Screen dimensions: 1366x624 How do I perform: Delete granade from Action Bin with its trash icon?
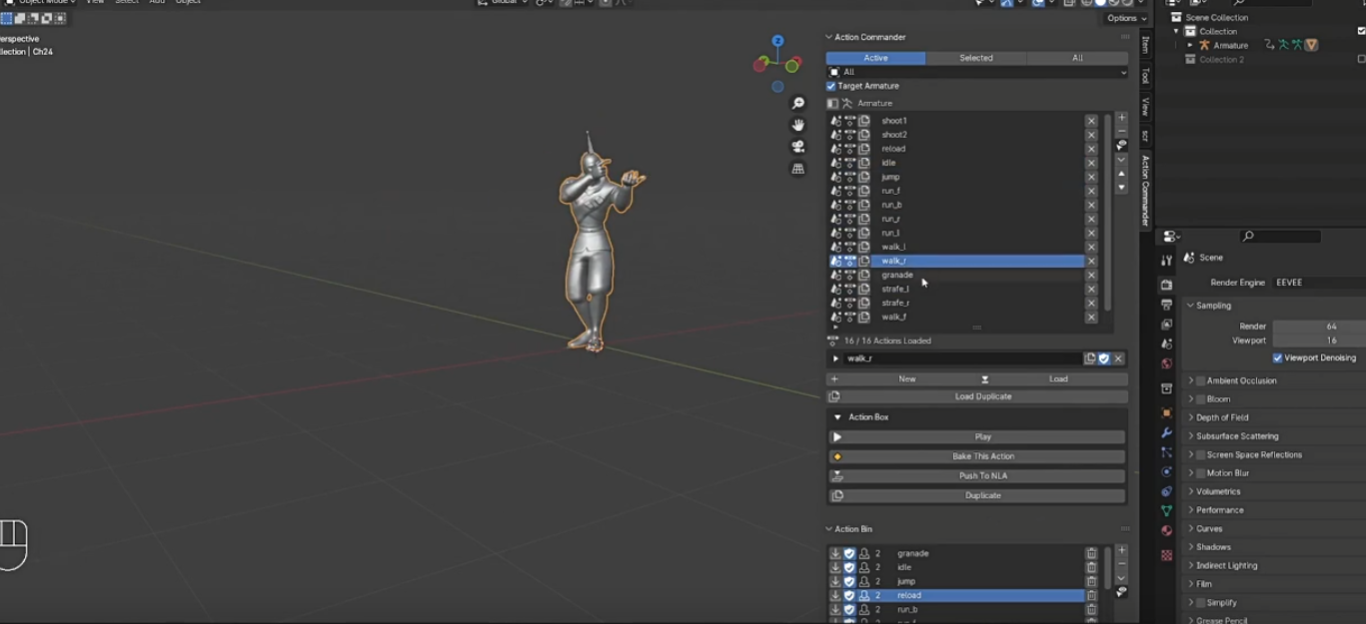tap(1091, 553)
